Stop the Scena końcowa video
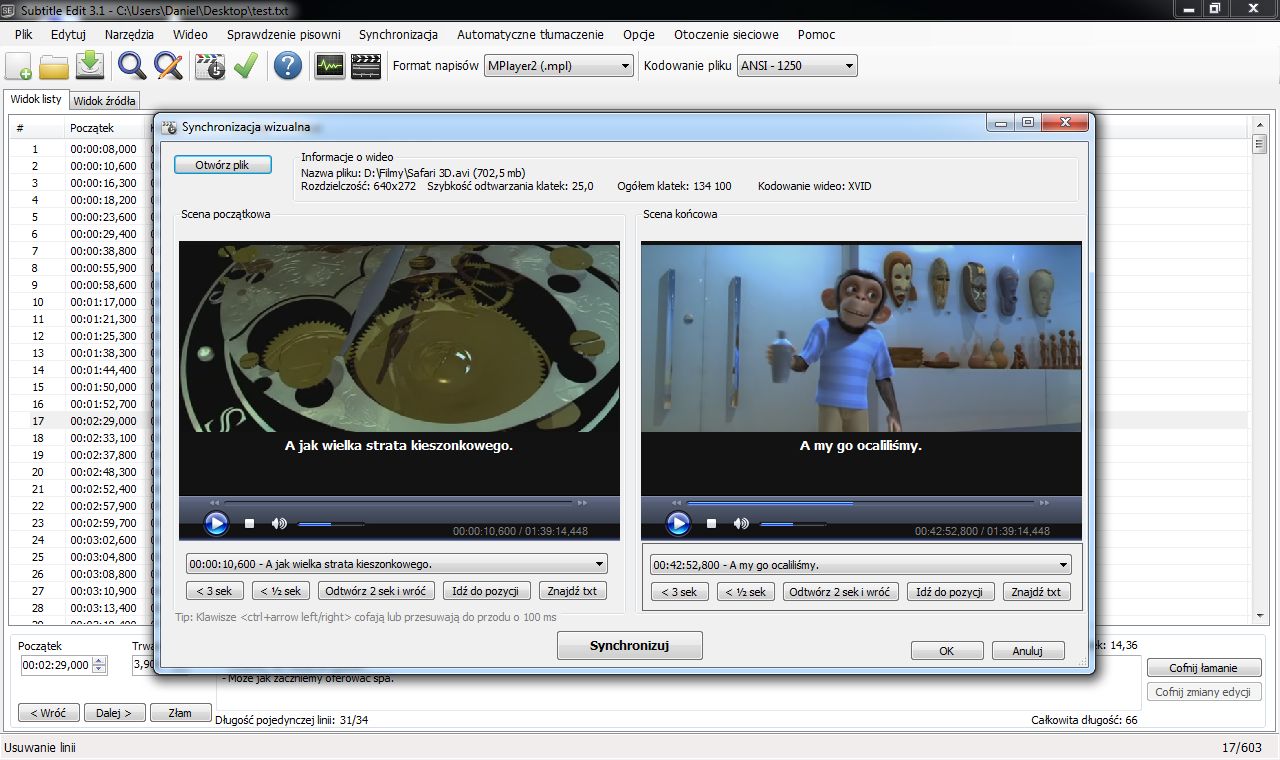 [x=712, y=523]
